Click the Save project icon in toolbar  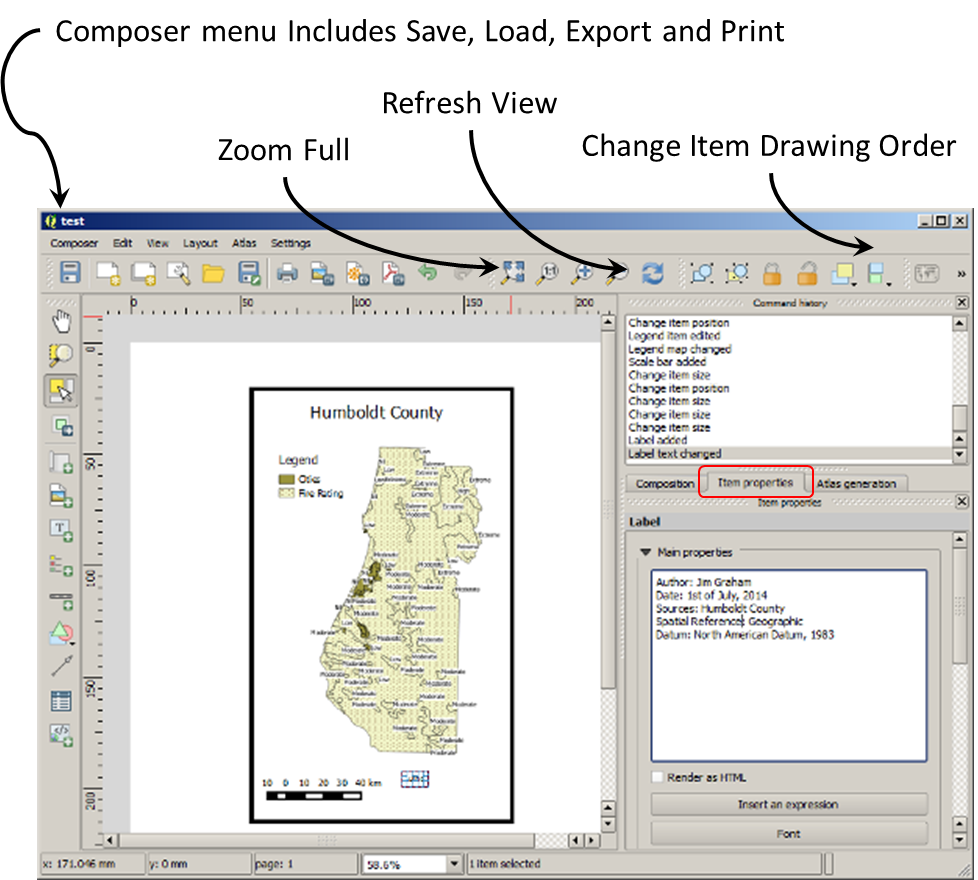[x=70, y=274]
